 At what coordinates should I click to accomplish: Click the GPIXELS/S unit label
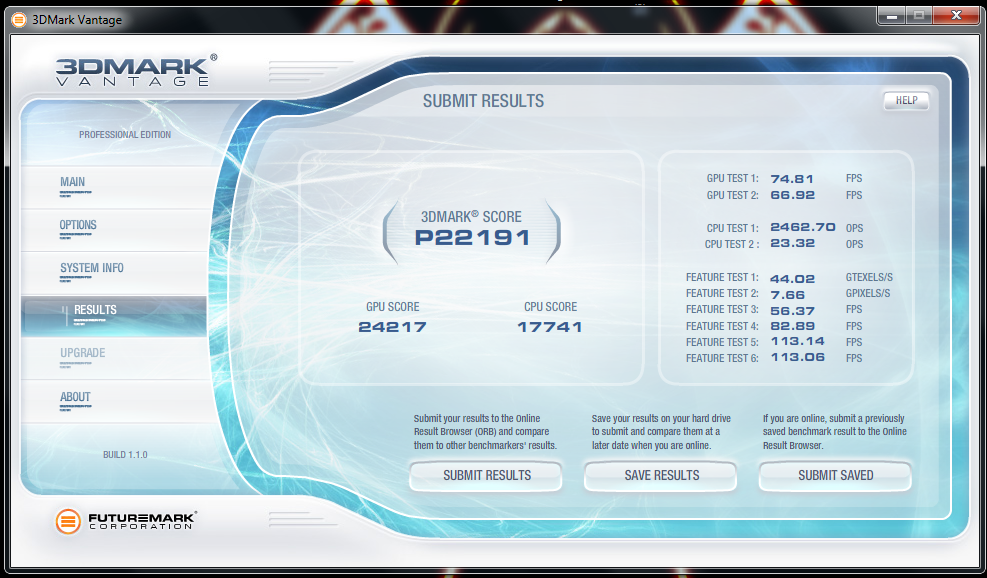pos(868,293)
